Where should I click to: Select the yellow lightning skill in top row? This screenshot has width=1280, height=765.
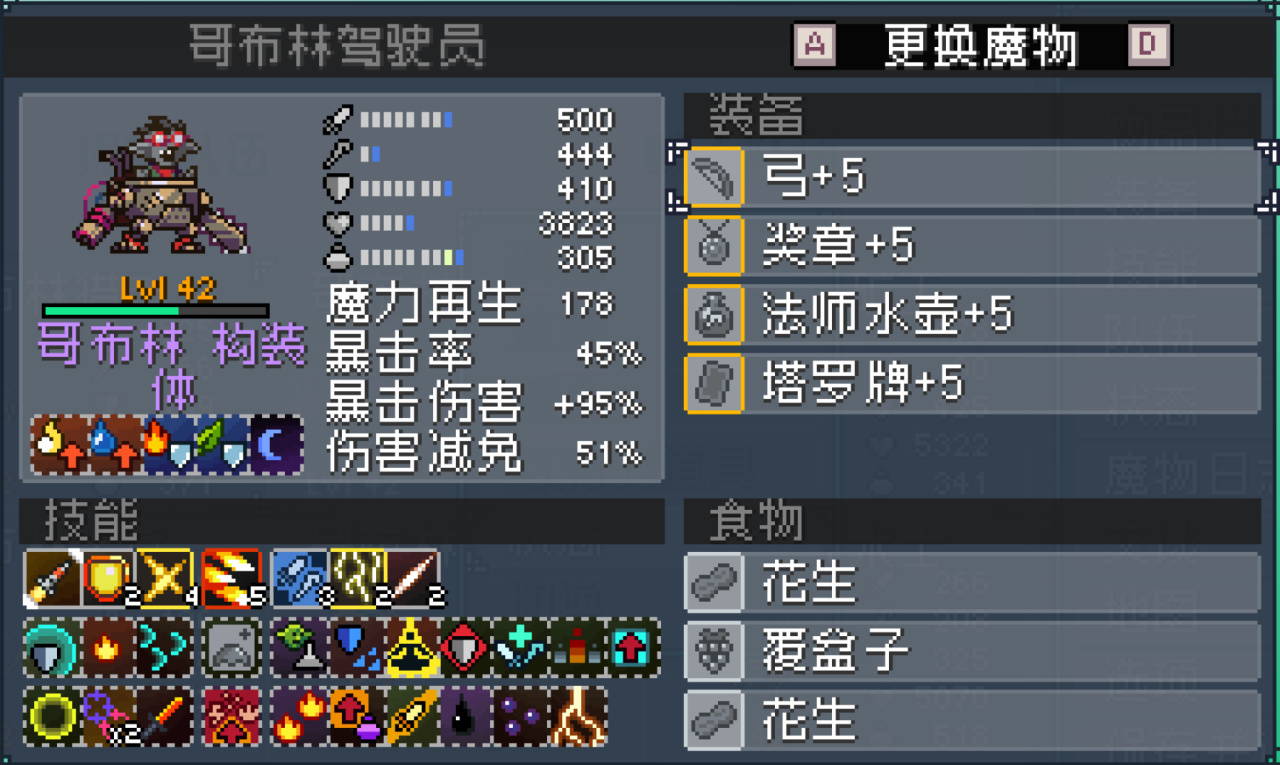(357, 577)
